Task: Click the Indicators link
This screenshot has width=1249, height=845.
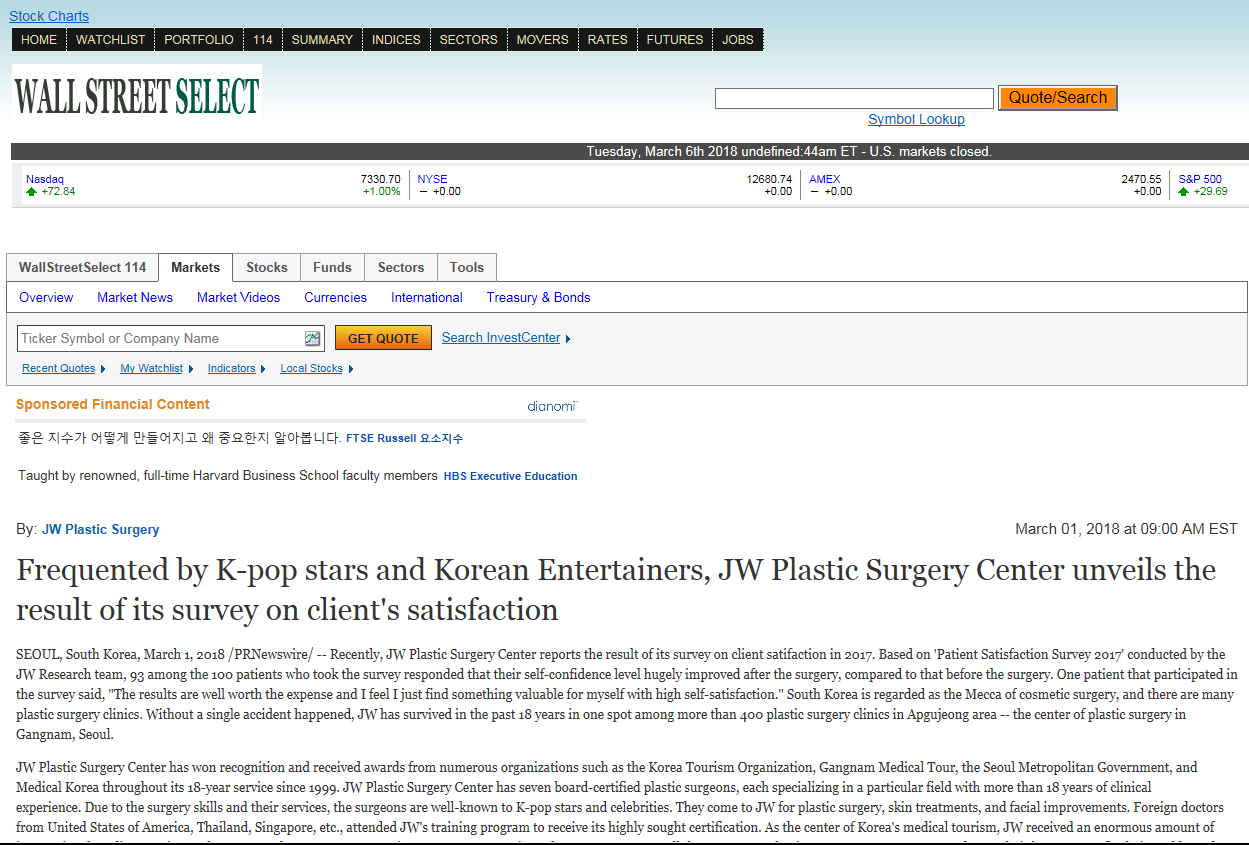Action: click(x=231, y=369)
